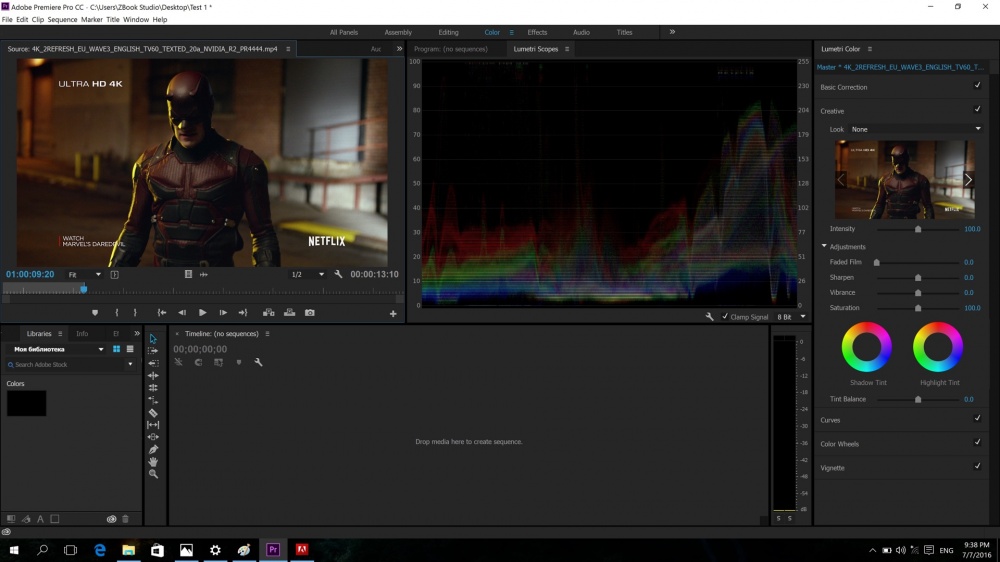The width and height of the screenshot is (1000, 562).
Task: Open Lumetri Scopes wrench settings
Action: (x=709, y=317)
